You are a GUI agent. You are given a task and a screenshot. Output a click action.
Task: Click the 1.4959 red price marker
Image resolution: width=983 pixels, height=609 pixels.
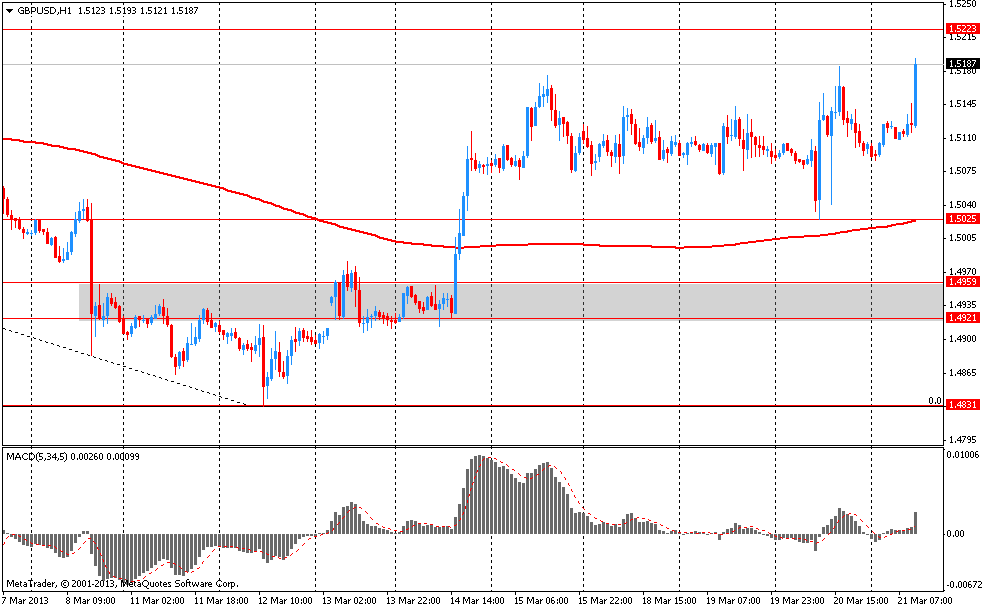(961, 283)
